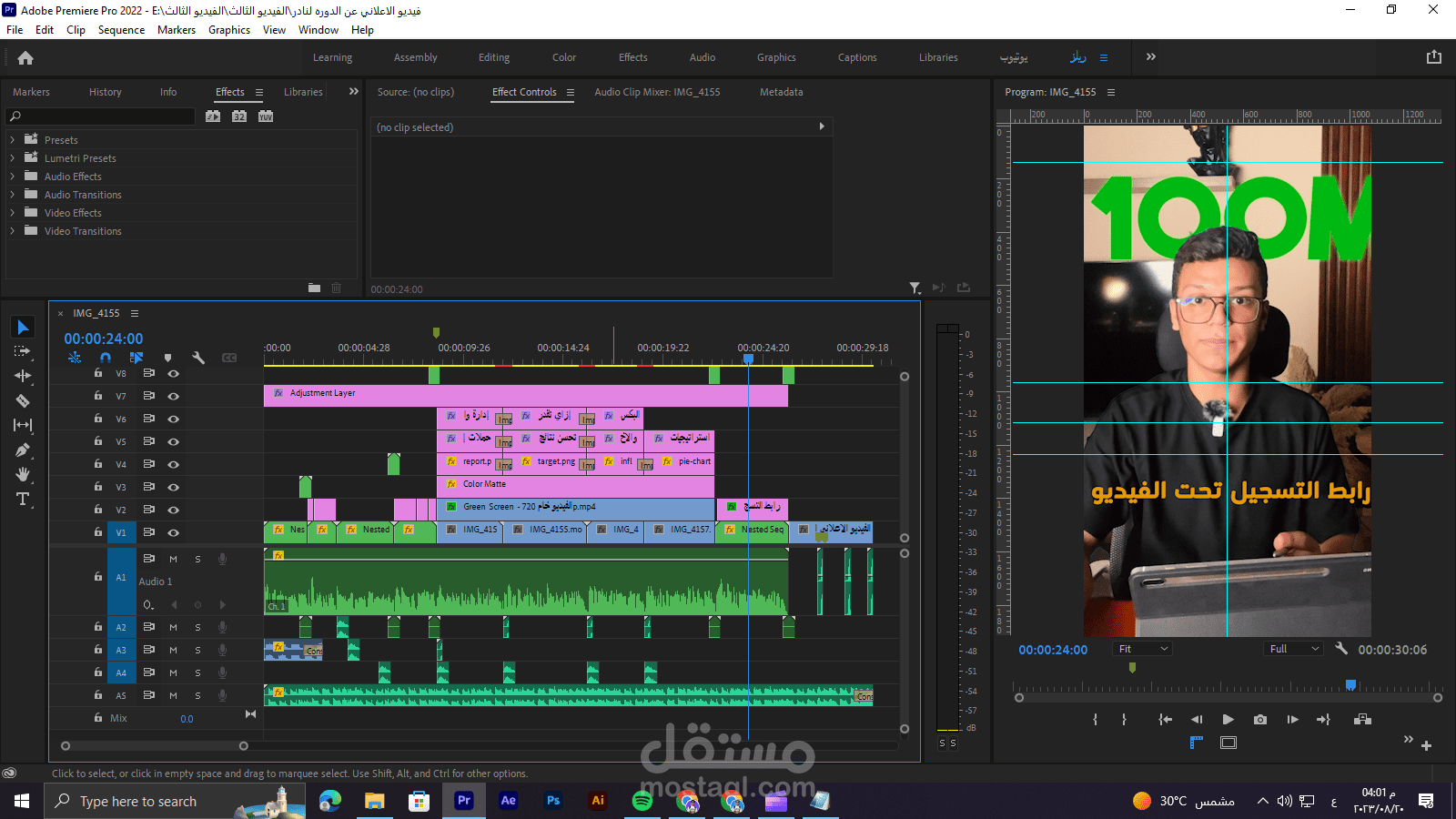
Task: Expand the Video Effects folder
Action: (x=13, y=213)
